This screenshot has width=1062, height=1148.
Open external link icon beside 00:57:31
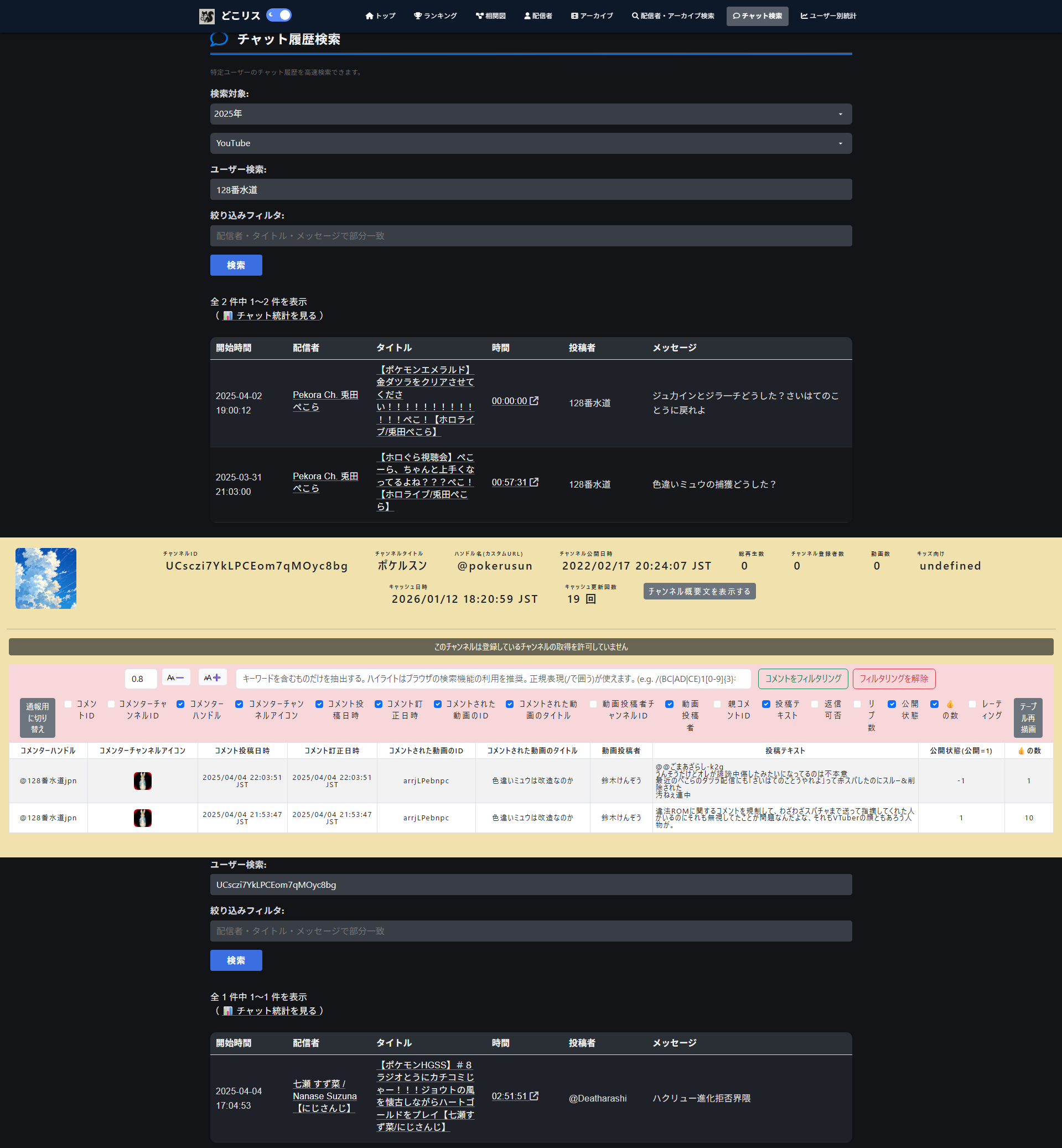click(534, 482)
